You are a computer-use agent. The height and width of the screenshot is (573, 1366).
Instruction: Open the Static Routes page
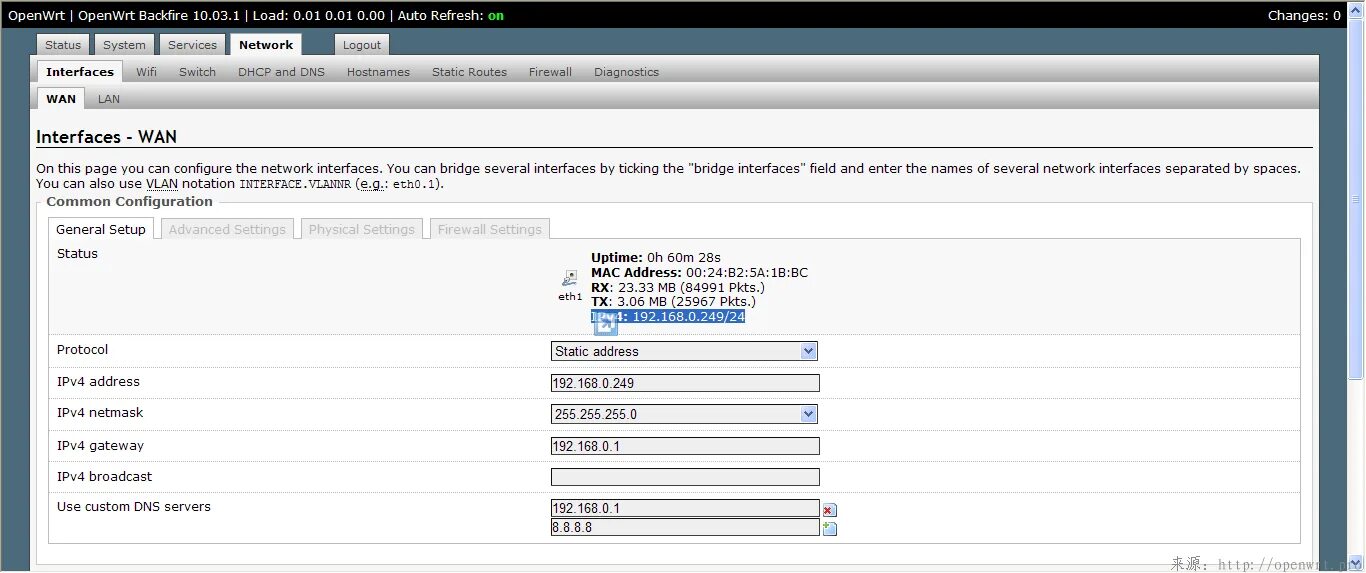(469, 72)
